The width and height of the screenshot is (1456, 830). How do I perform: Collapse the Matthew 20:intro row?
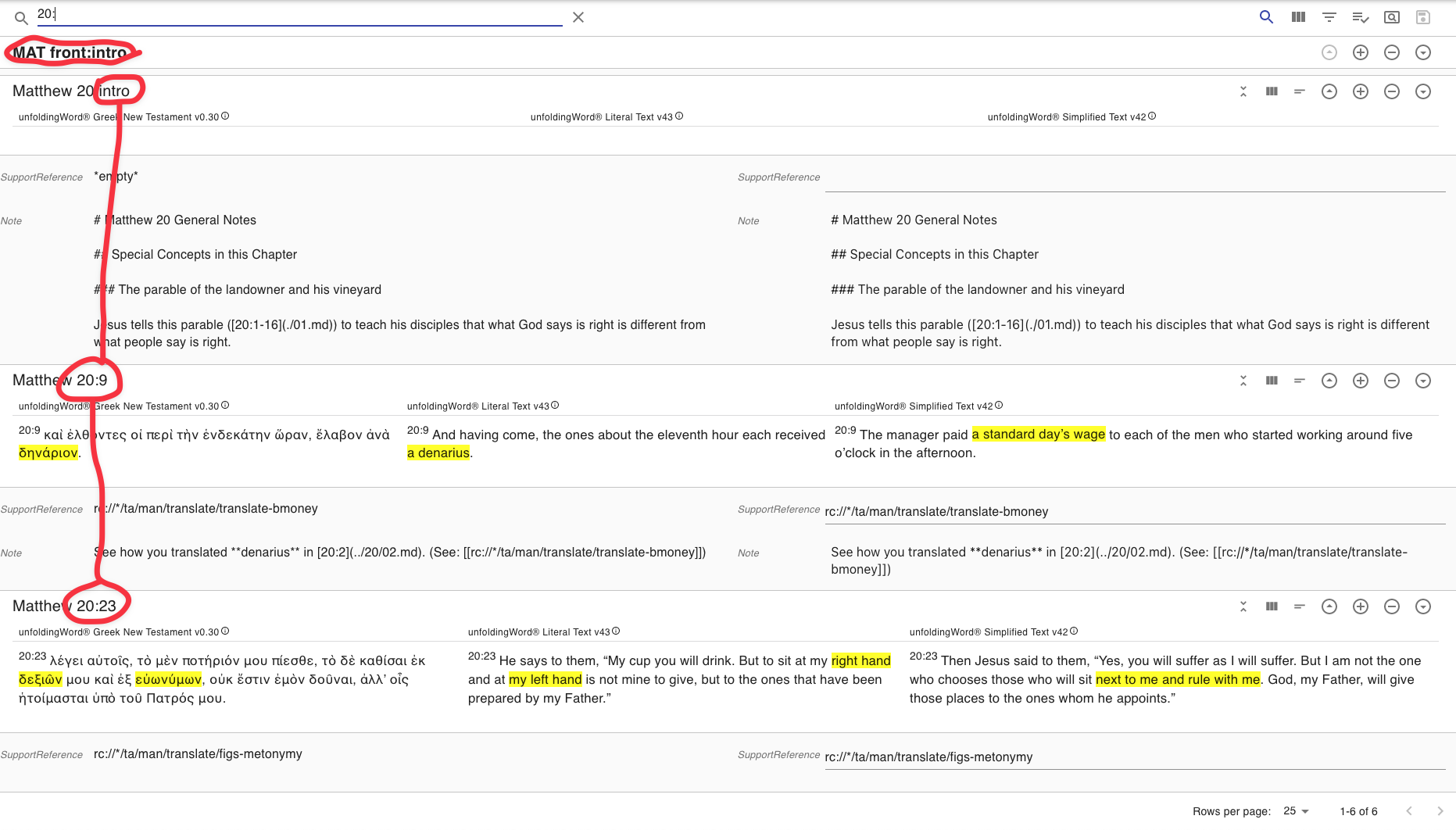coord(1243,91)
